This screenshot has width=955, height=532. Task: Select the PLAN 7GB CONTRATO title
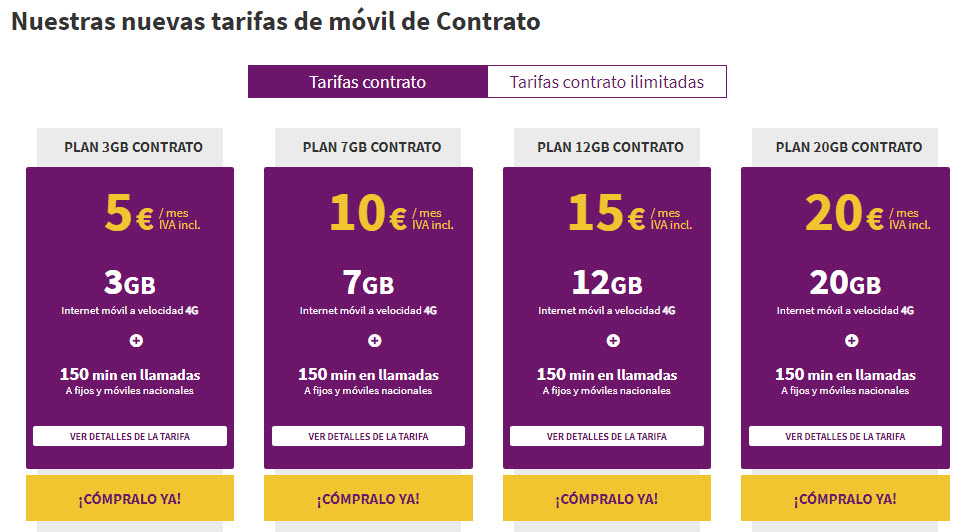(x=372, y=147)
